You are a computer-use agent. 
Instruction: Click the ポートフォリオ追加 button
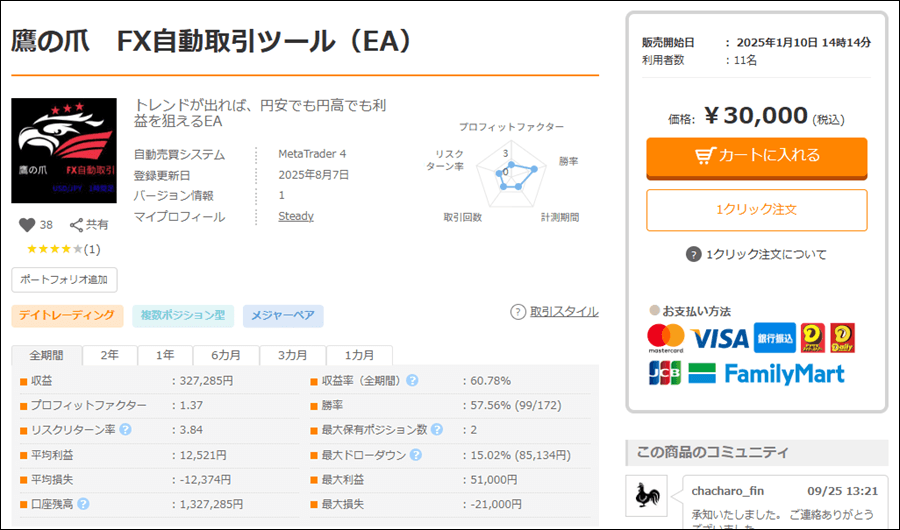click(64, 280)
